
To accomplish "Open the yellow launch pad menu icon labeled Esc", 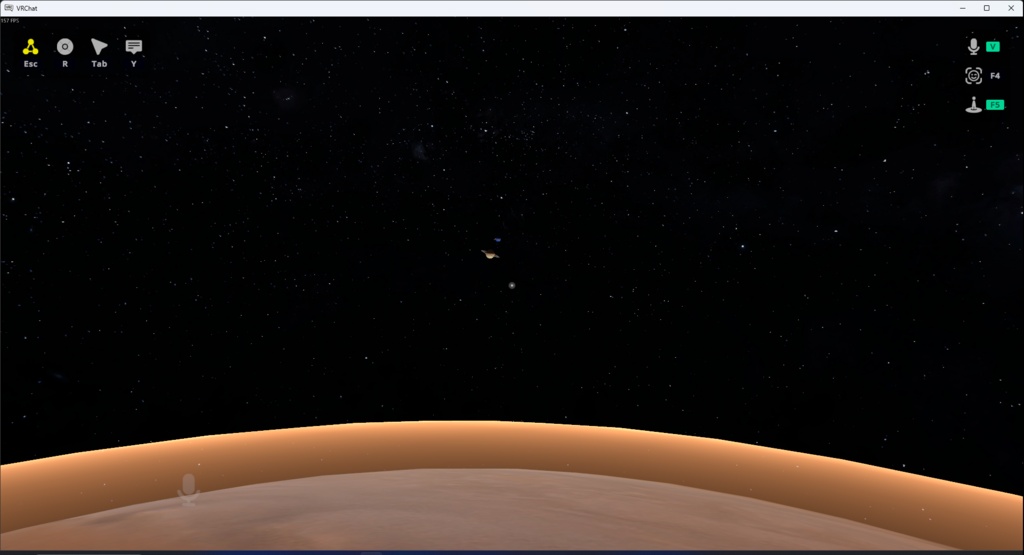I will [31, 47].
